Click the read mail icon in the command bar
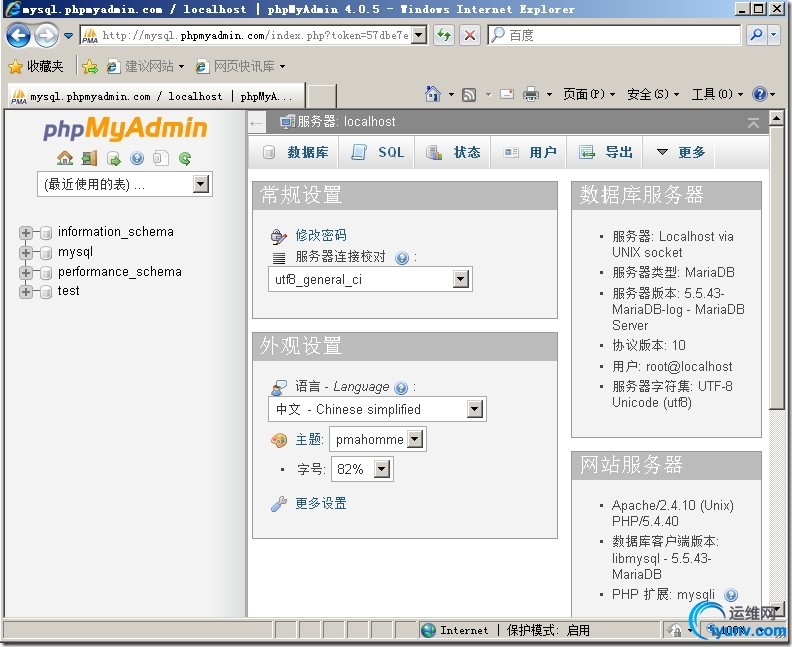This screenshot has height=647, width=792. 507,94
